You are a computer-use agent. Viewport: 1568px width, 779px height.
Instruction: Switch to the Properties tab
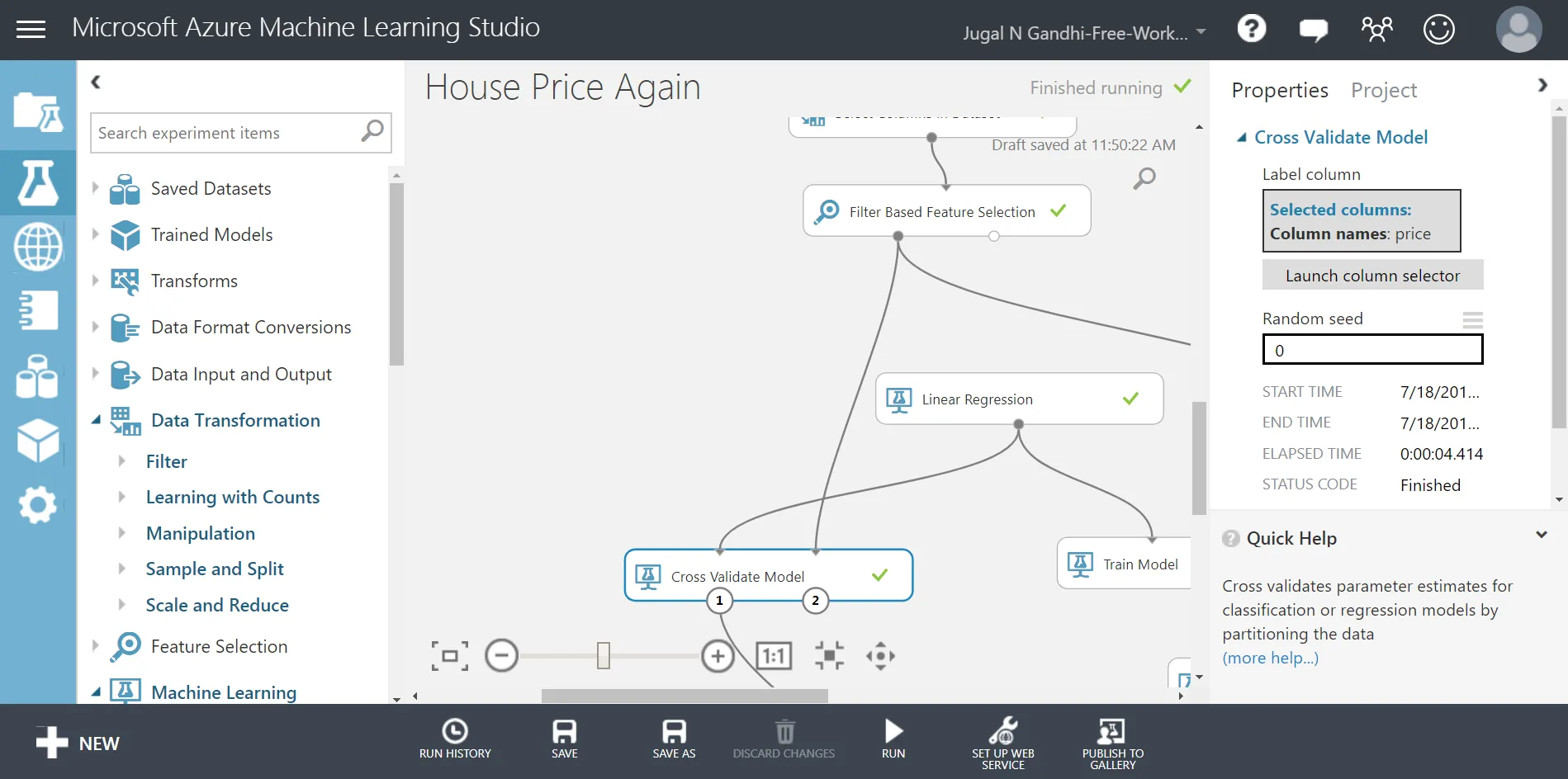(x=1280, y=90)
